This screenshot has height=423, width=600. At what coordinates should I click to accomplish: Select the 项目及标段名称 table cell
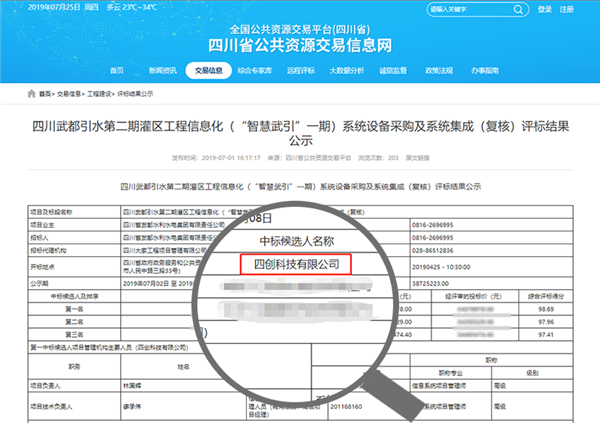pos(74,212)
